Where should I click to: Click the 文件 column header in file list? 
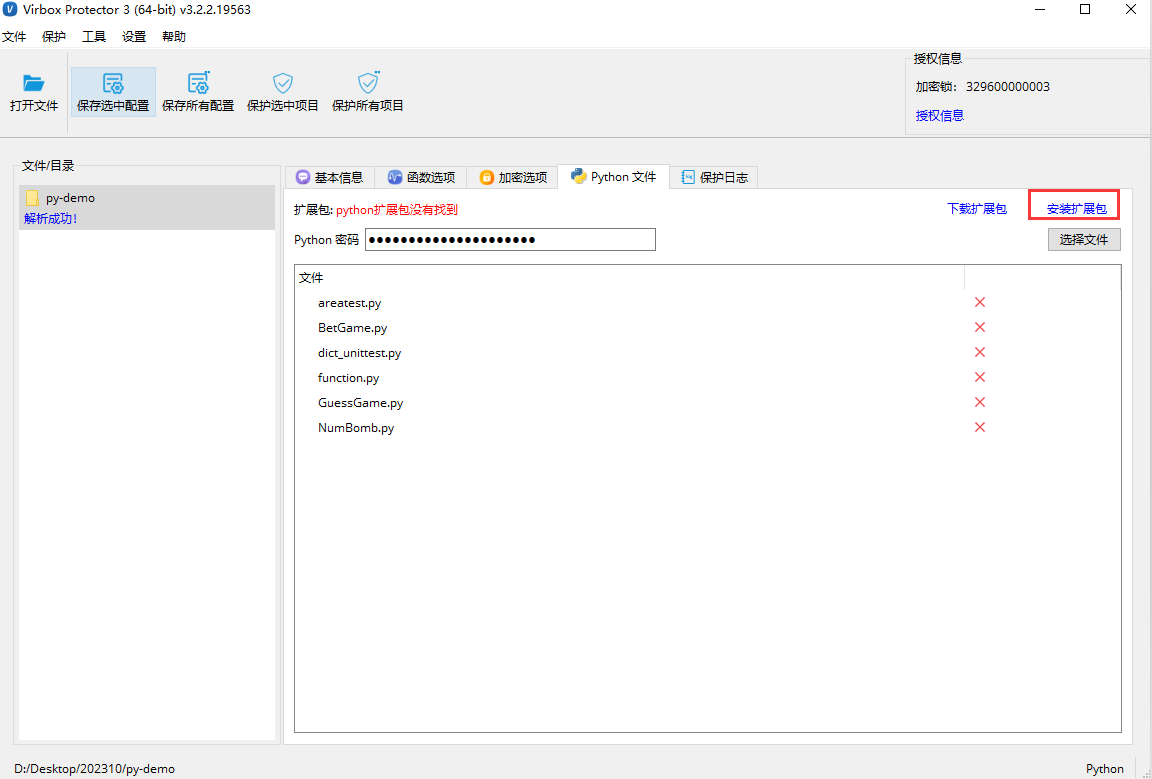pos(630,278)
